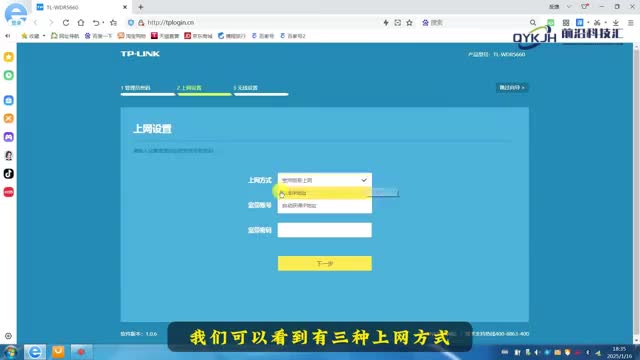Open the title bar chevron dropdown
The height and width of the screenshot is (360, 640).
569,7
